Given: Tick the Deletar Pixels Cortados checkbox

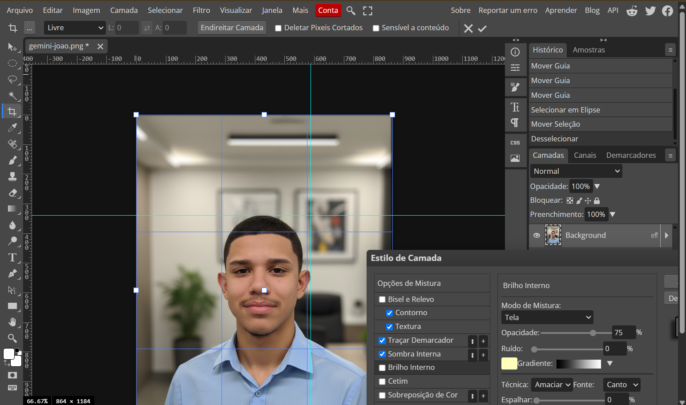Looking at the screenshot, I should pyautogui.click(x=278, y=28).
